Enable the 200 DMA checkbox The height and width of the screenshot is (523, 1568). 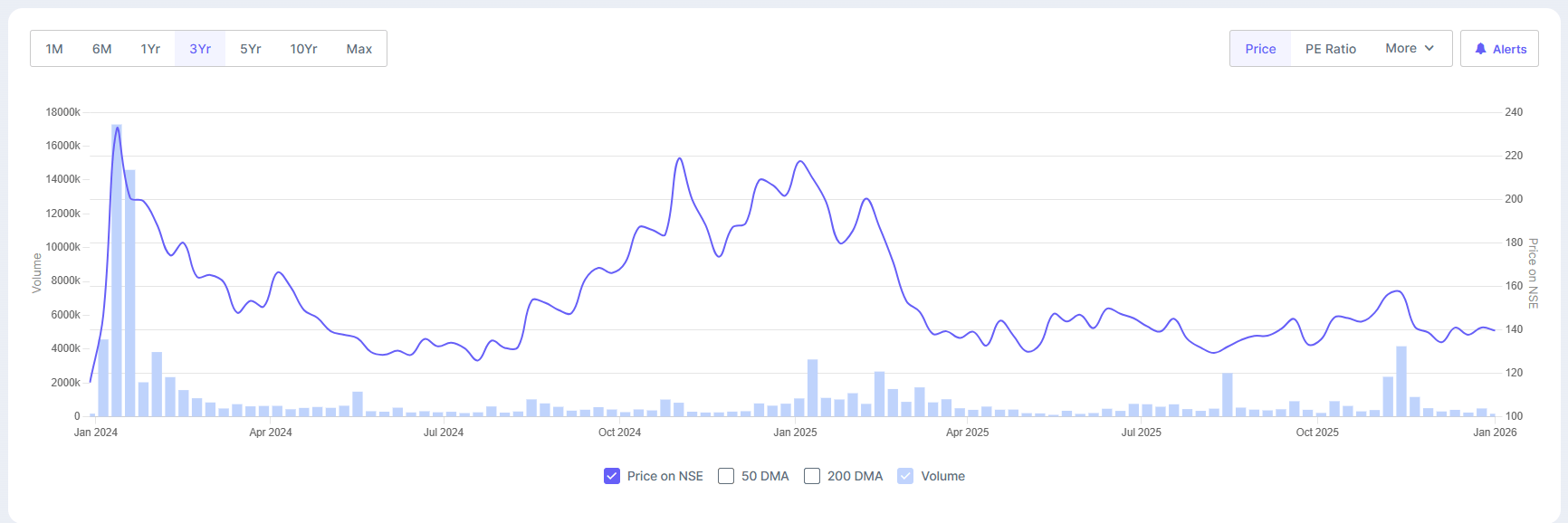pyautogui.click(x=812, y=476)
